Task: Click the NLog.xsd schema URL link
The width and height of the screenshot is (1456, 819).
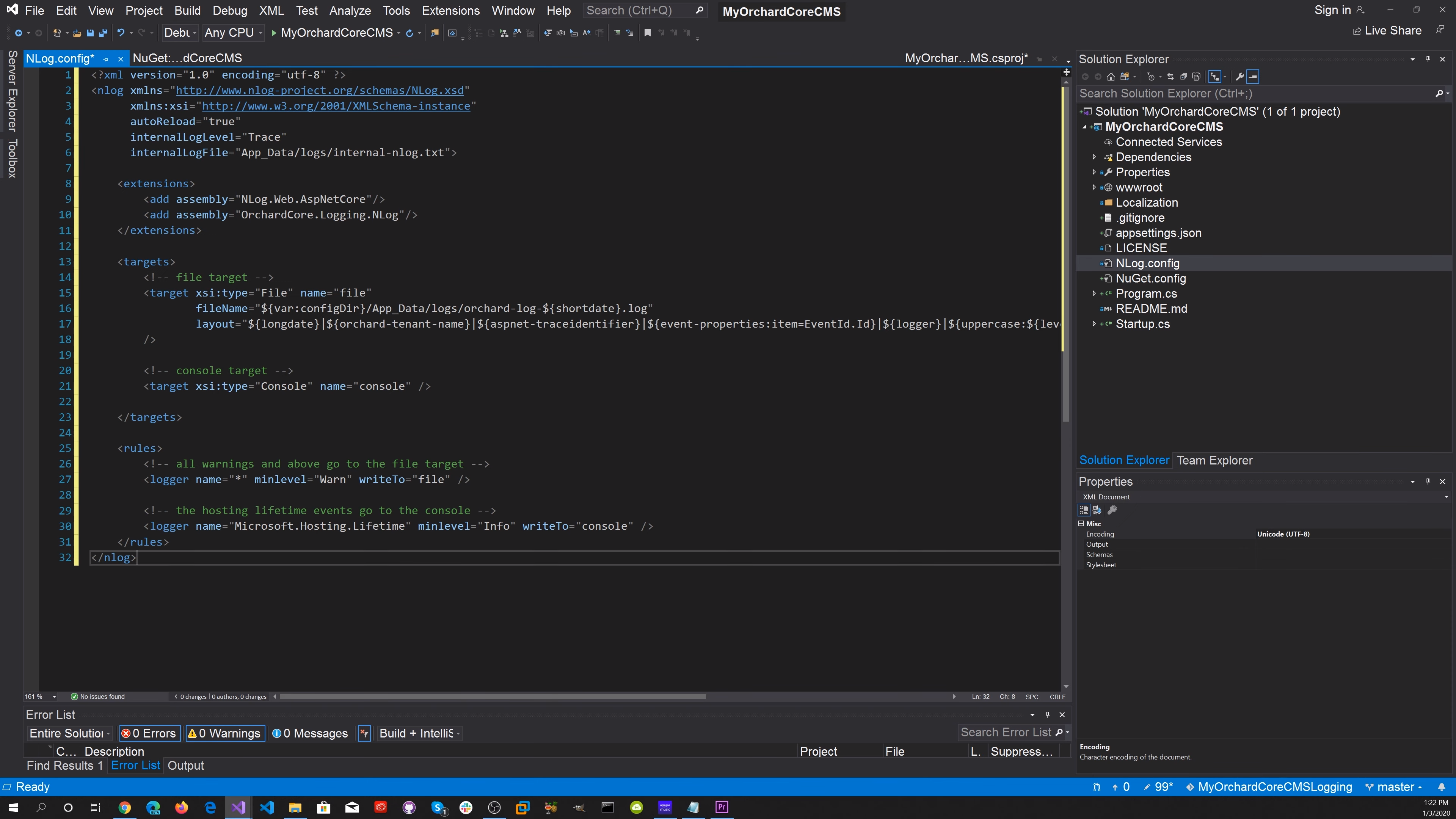Action: (x=319, y=91)
